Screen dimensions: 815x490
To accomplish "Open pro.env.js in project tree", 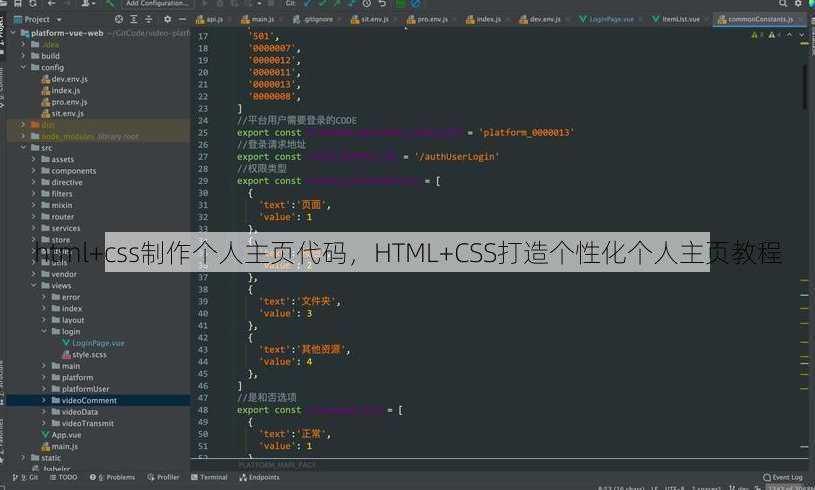I will pos(64,102).
